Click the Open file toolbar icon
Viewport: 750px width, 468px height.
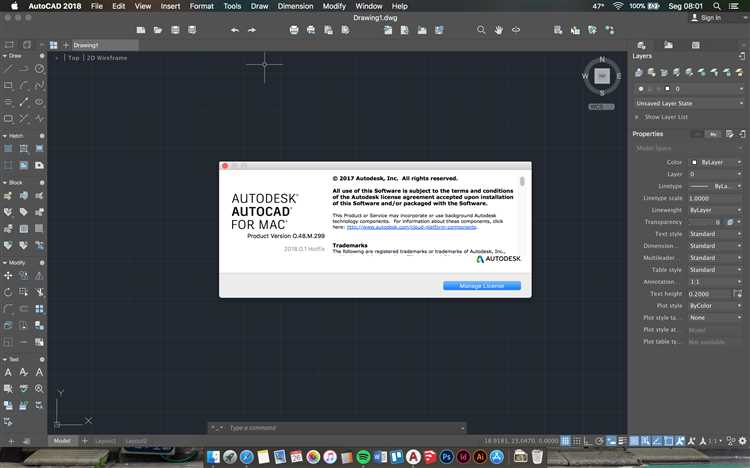(x=157, y=30)
